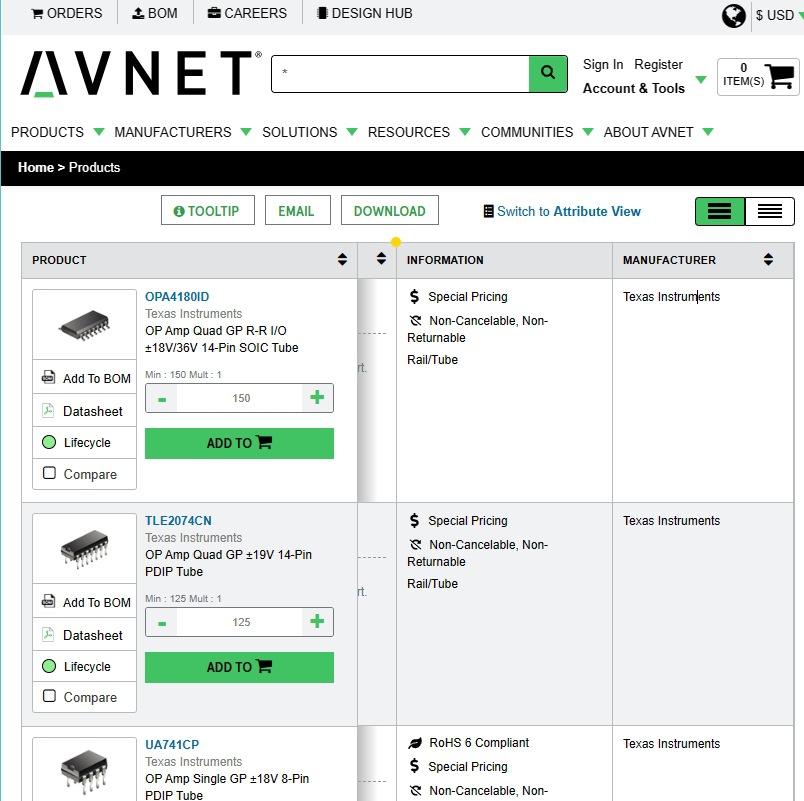Open the TLE2074CN product link
The image size is (804, 801).
[x=178, y=521]
